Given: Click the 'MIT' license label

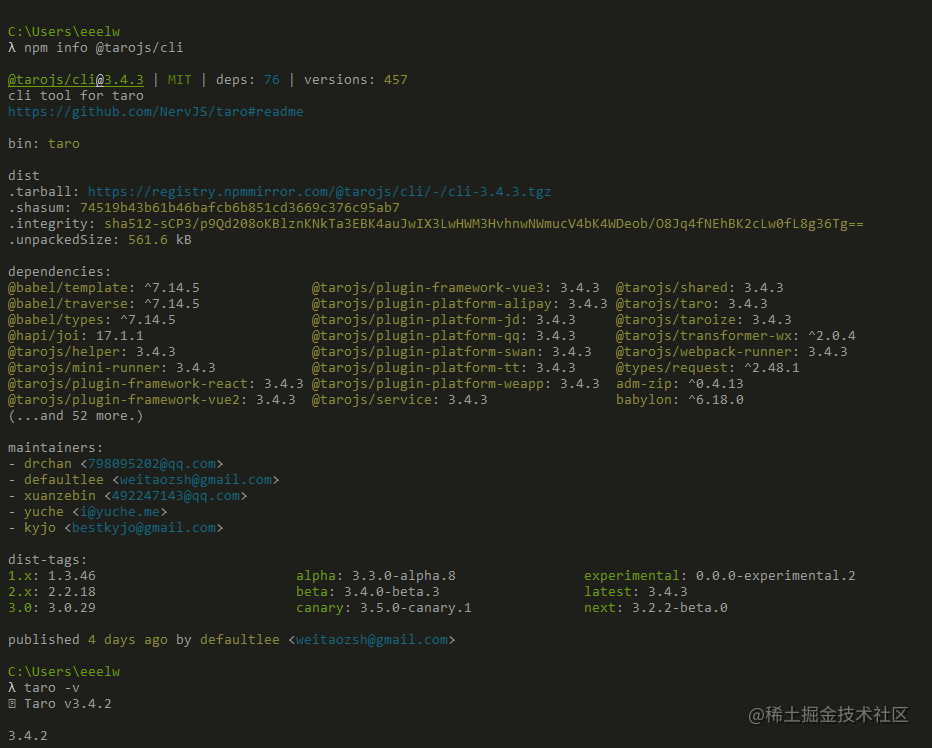Looking at the screenshot, I should 180,80.
